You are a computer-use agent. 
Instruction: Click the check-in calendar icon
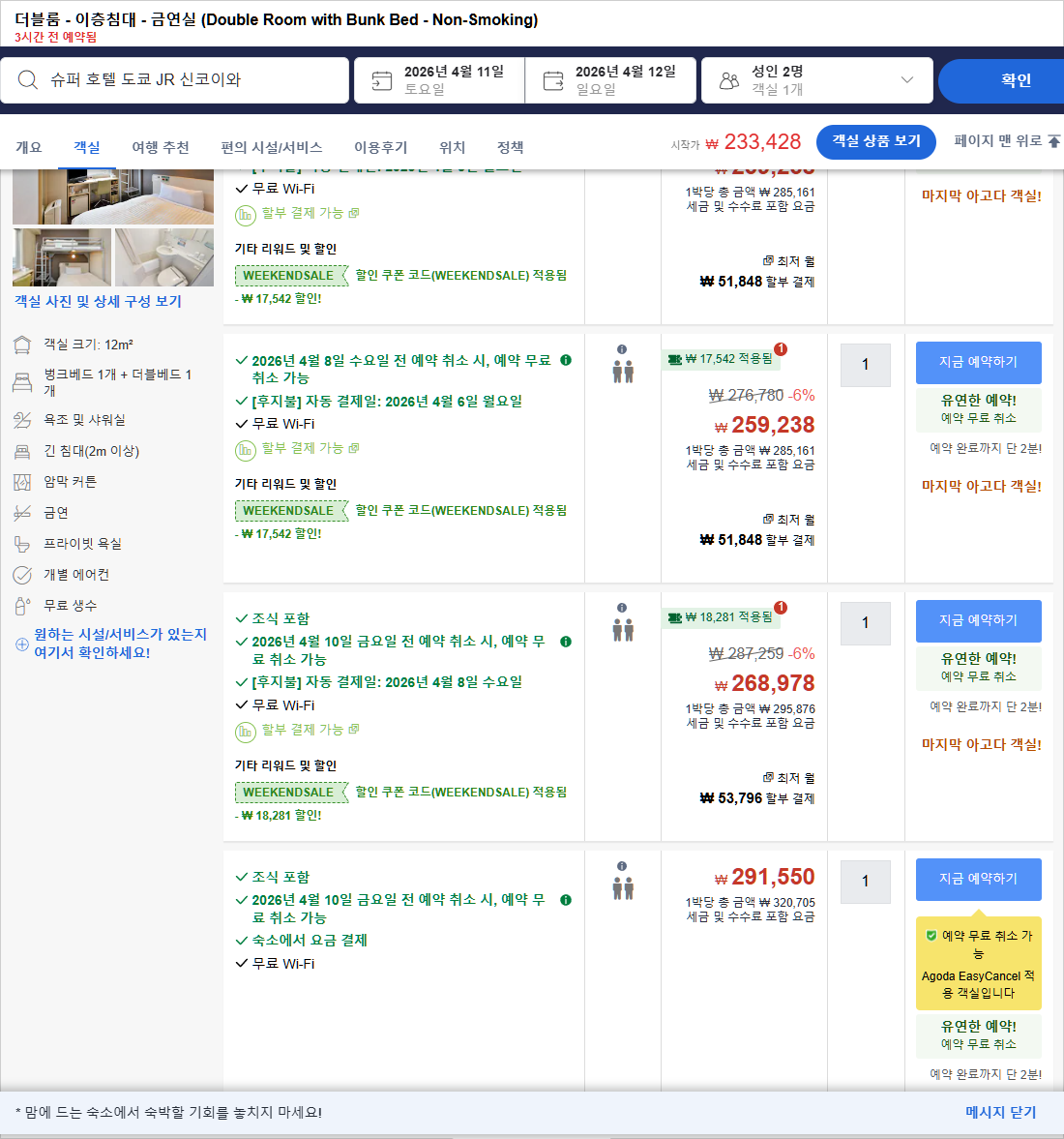click(x=381, y=80)
